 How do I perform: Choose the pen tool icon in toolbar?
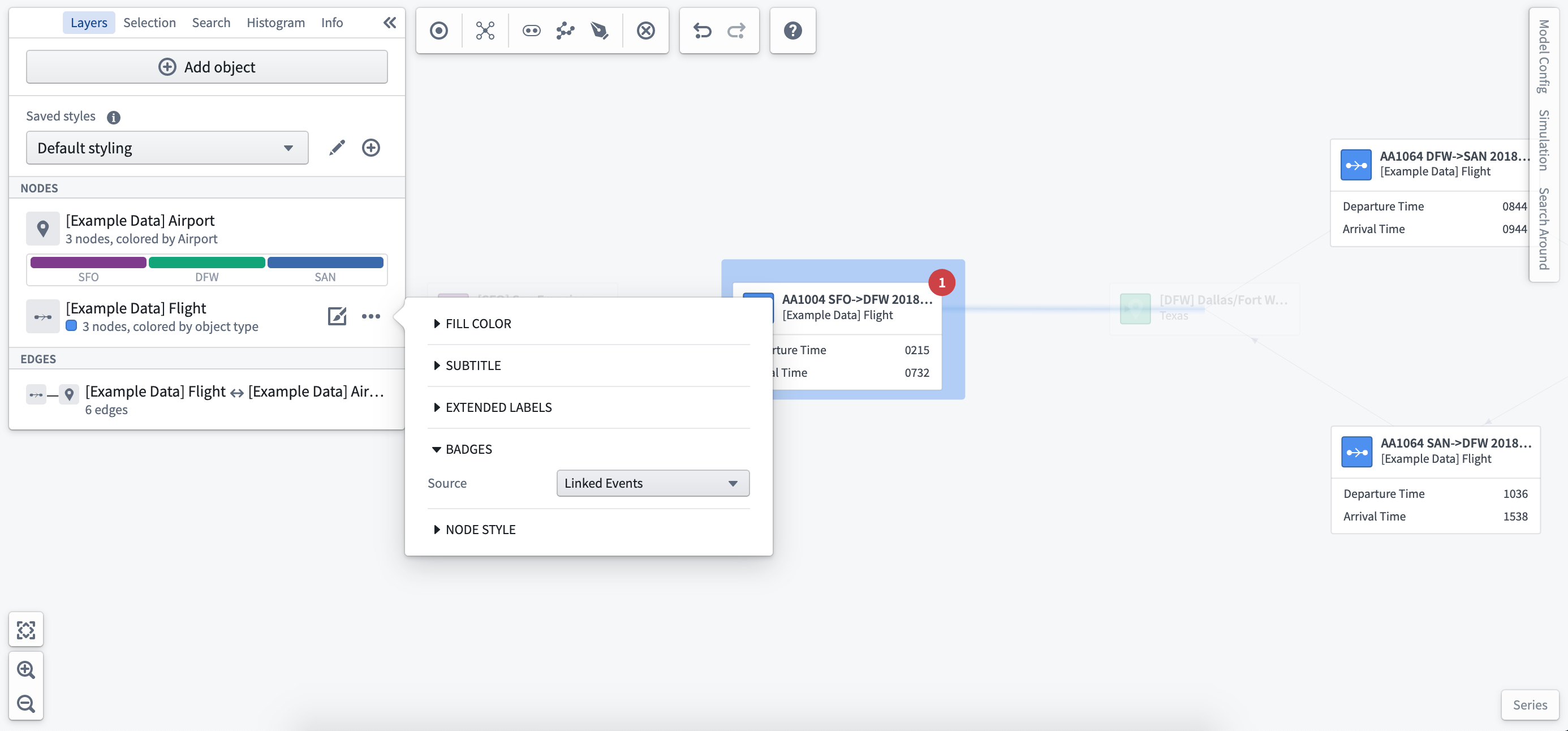pyautogui.click(x=600, y=31)
